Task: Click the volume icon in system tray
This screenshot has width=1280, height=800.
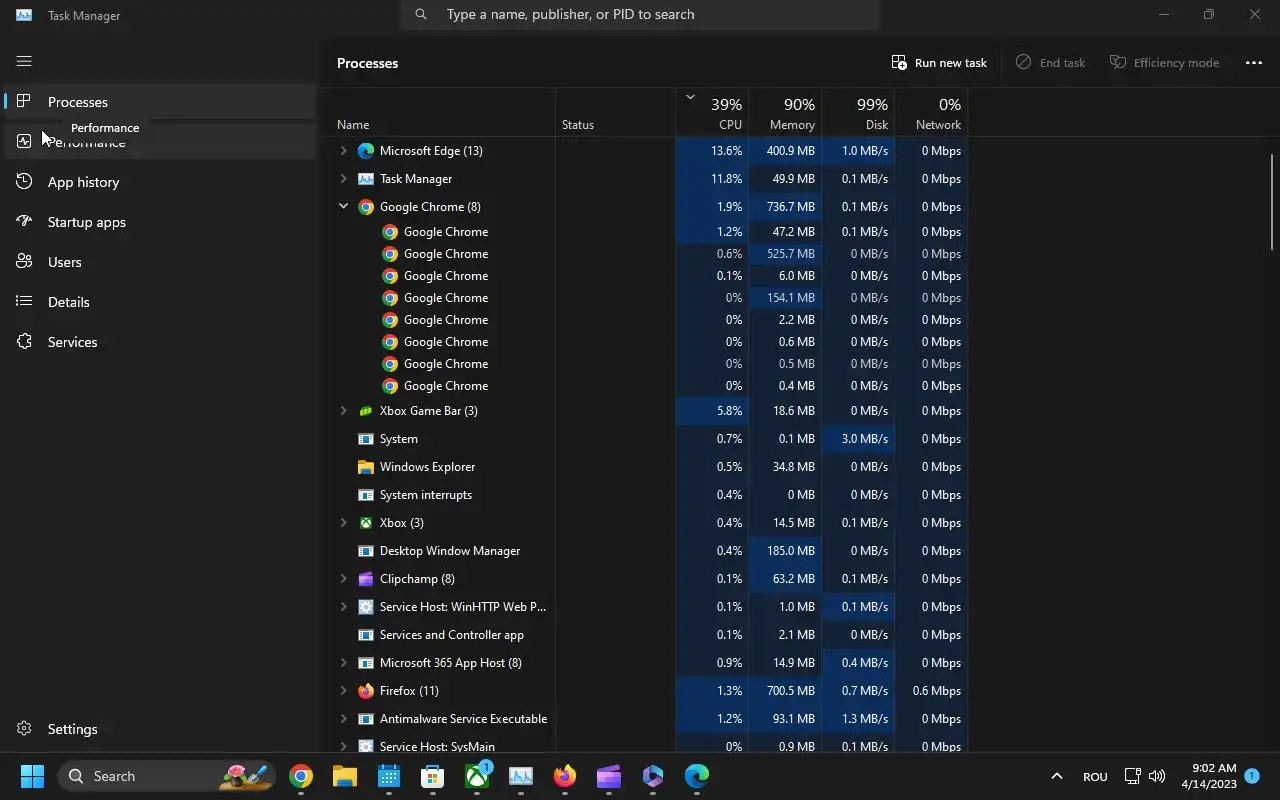Action: (1157, 776)
